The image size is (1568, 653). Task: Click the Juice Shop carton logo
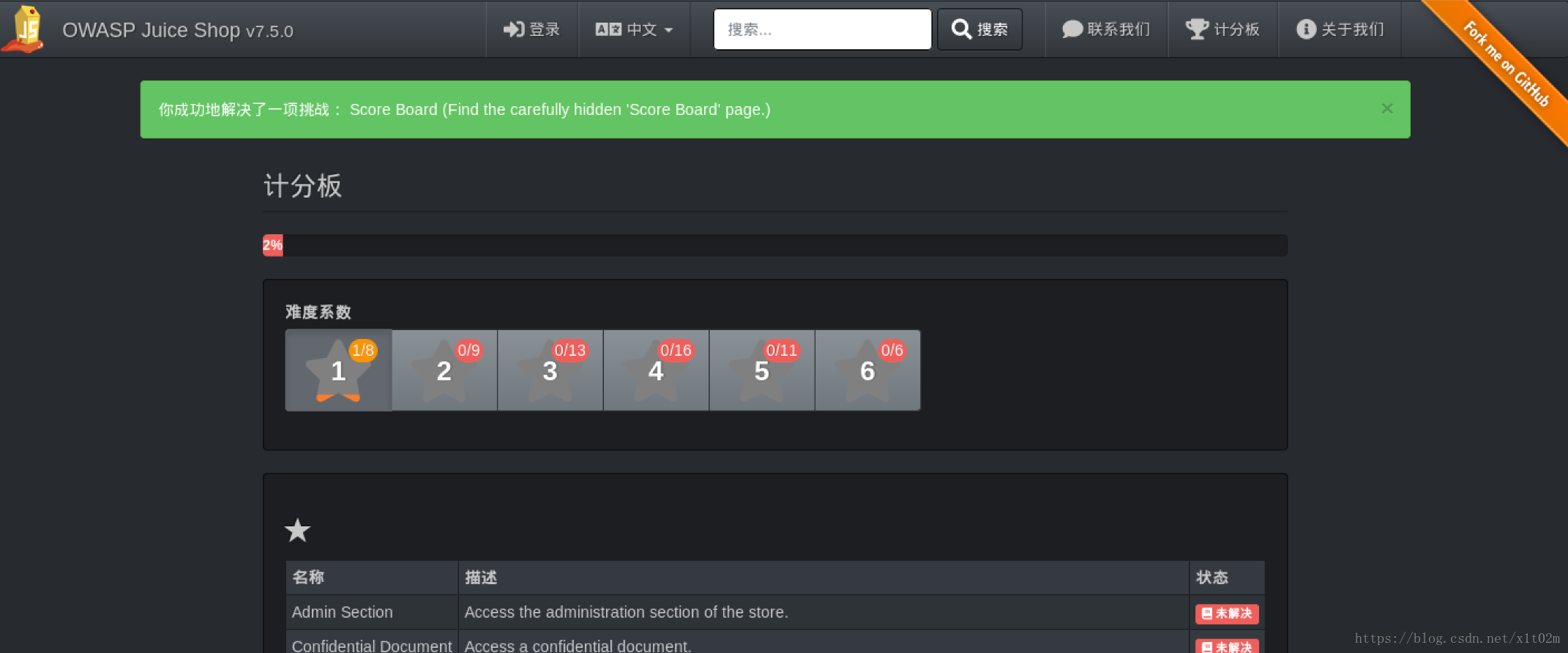24,29
